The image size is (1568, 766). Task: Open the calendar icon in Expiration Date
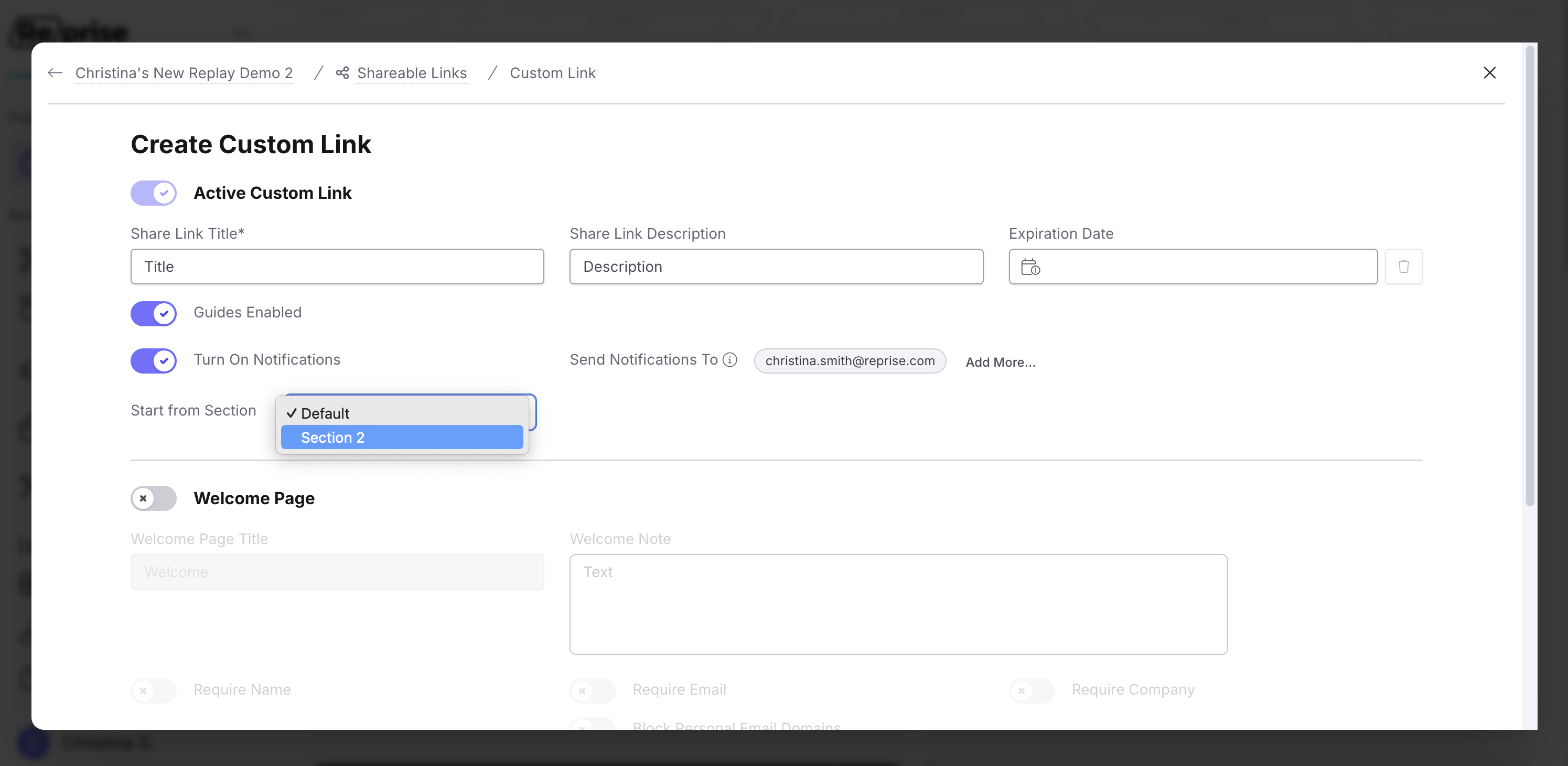[1030, 267]
